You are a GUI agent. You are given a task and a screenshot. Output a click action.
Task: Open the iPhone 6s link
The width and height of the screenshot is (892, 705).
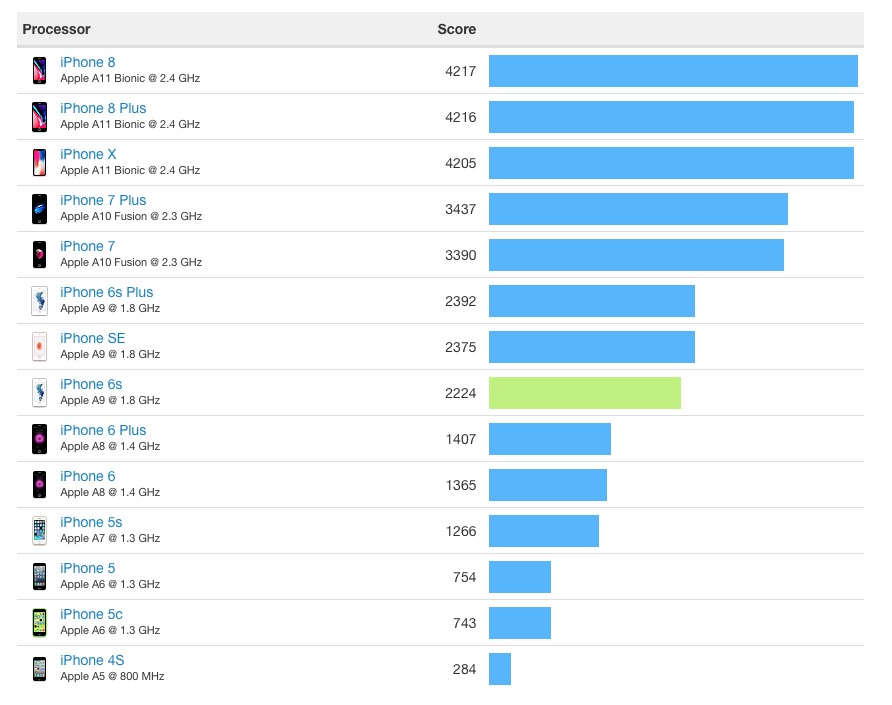[x=91, y=384]
